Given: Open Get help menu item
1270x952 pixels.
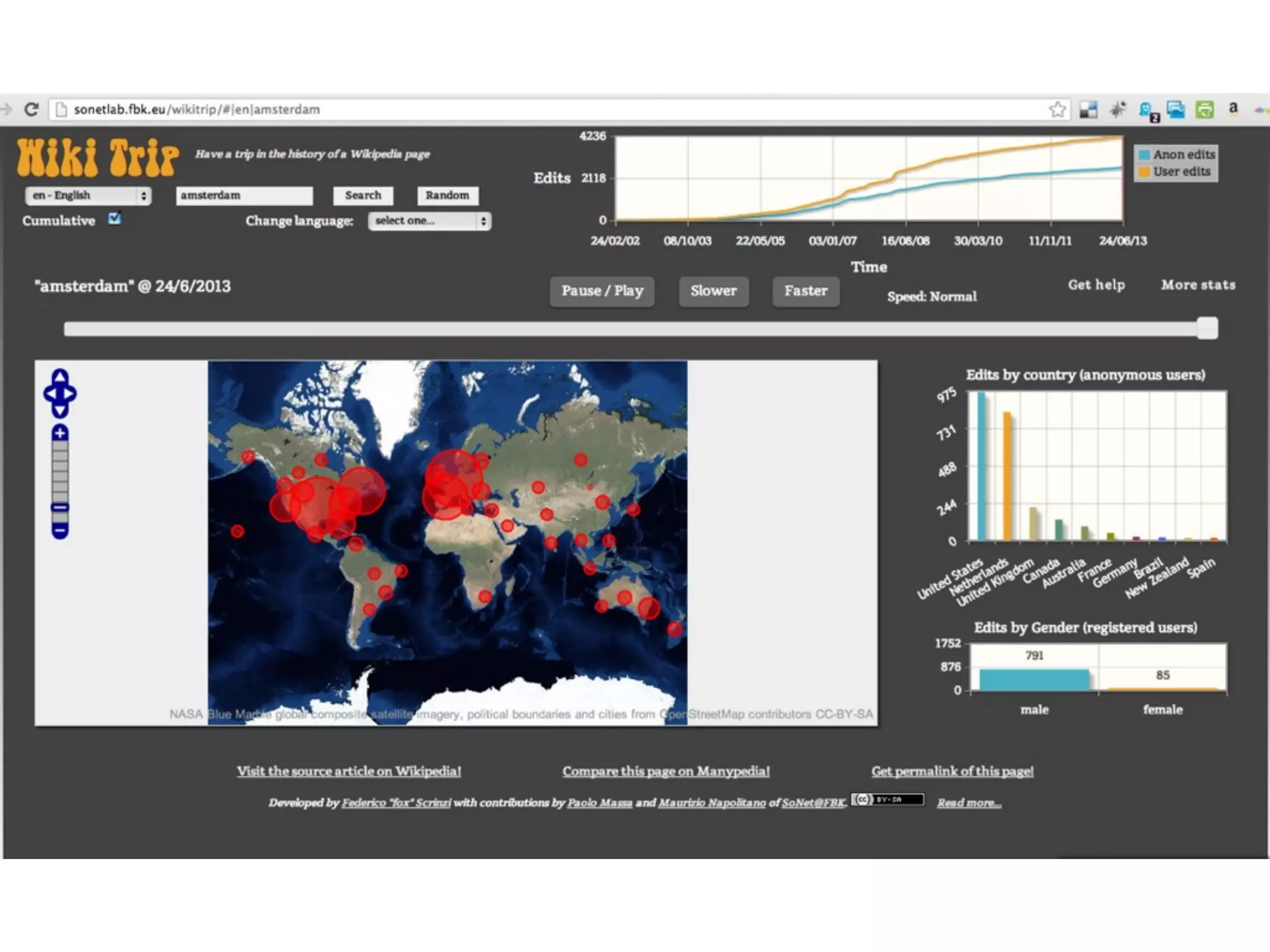Looking at the screenshot, I should [x=1096, y=285].
